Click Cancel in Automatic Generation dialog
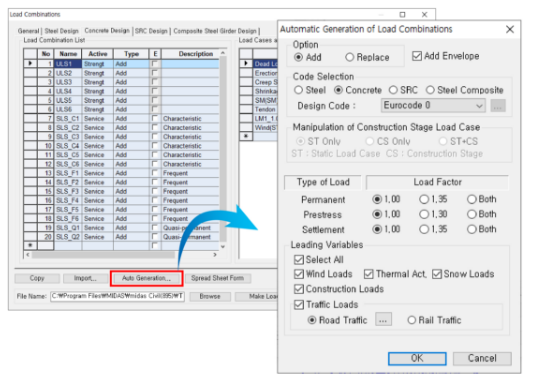 pos(482,358)
